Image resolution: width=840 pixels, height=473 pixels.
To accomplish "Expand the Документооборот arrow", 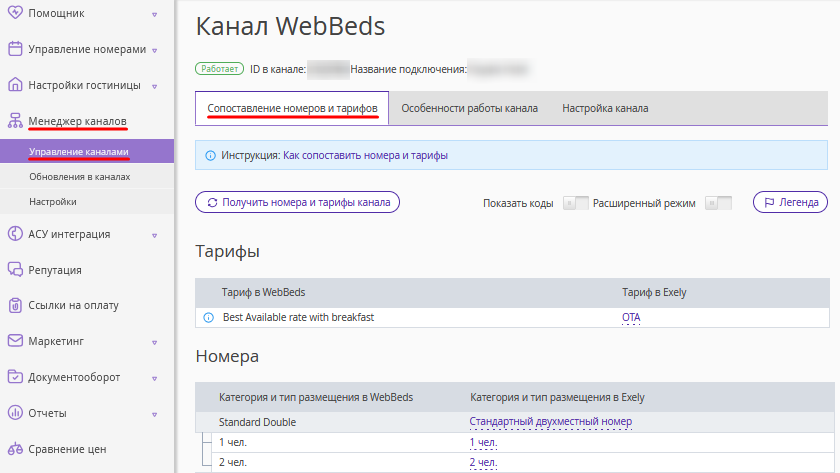I will point(154,378).
